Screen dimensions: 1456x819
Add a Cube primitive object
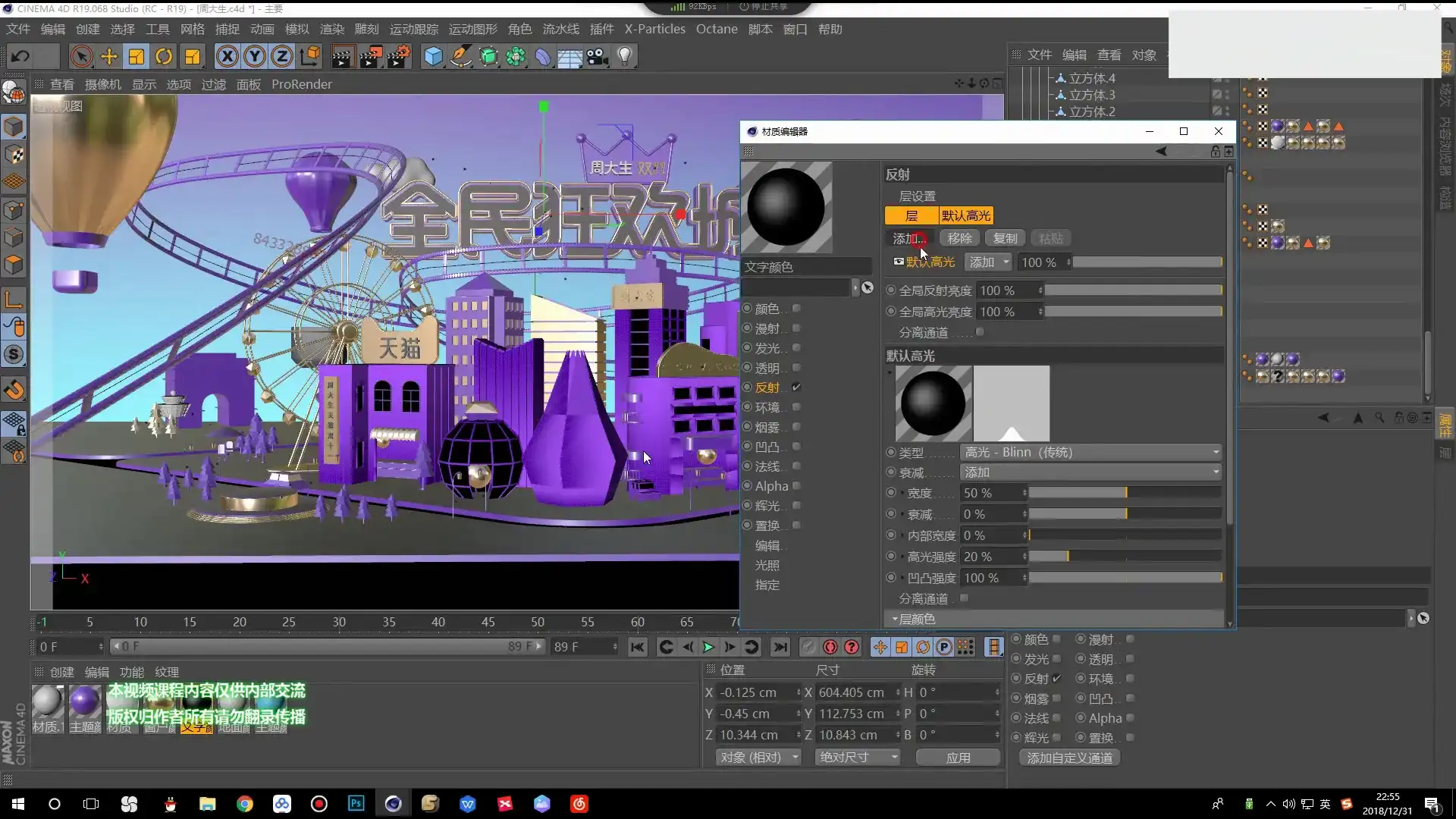click(x=433, y=57)
